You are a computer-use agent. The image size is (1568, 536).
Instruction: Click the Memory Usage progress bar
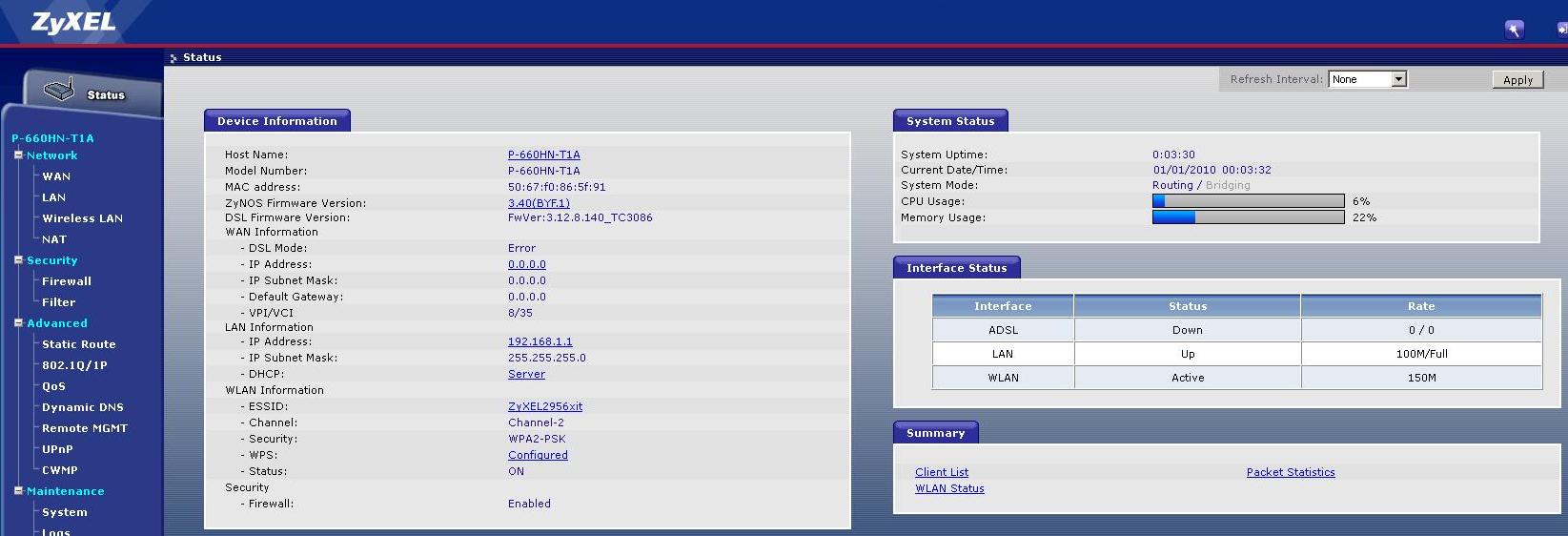click(x=1249, y=217)
